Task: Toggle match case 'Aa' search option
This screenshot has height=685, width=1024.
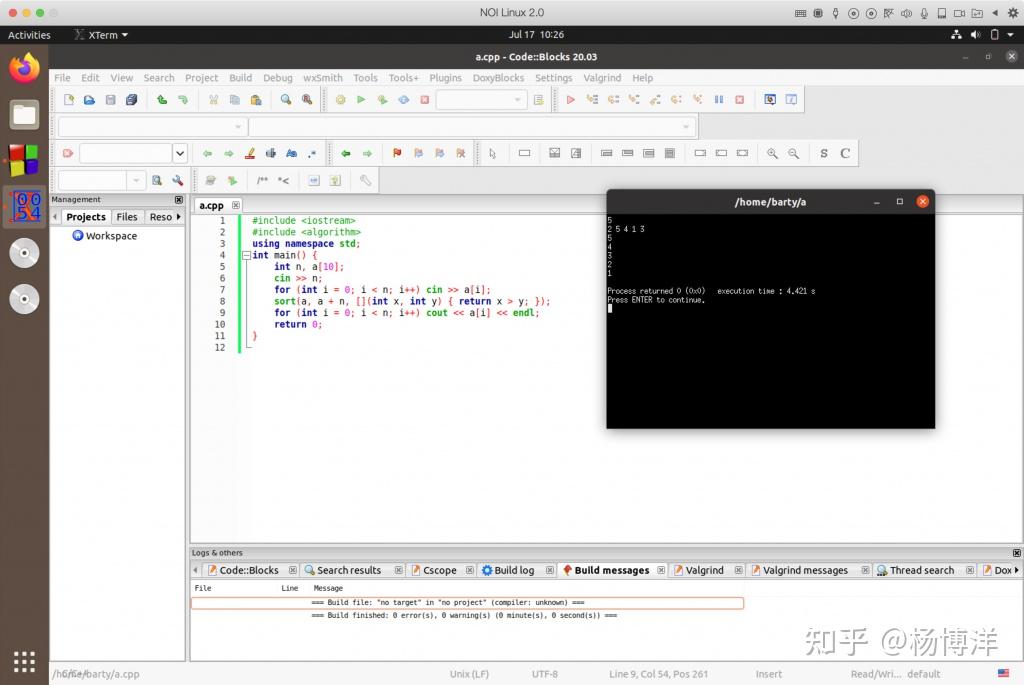Action: pyautogui.click(x=291, y=153)
